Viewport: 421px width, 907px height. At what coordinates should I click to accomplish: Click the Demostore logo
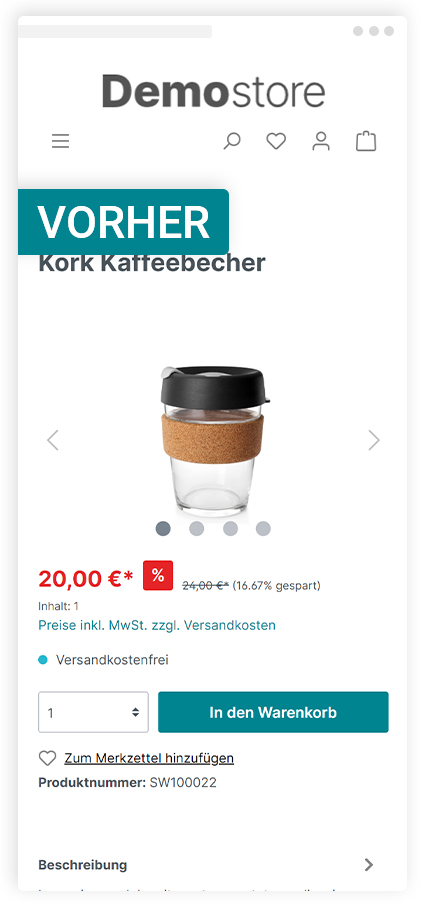coord(213,91)
